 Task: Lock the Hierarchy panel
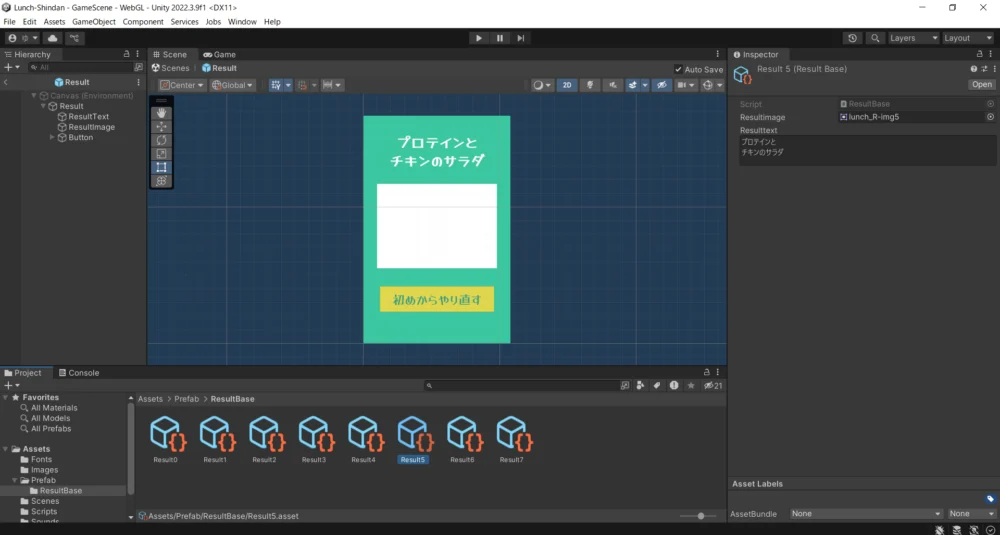point(126,54)
